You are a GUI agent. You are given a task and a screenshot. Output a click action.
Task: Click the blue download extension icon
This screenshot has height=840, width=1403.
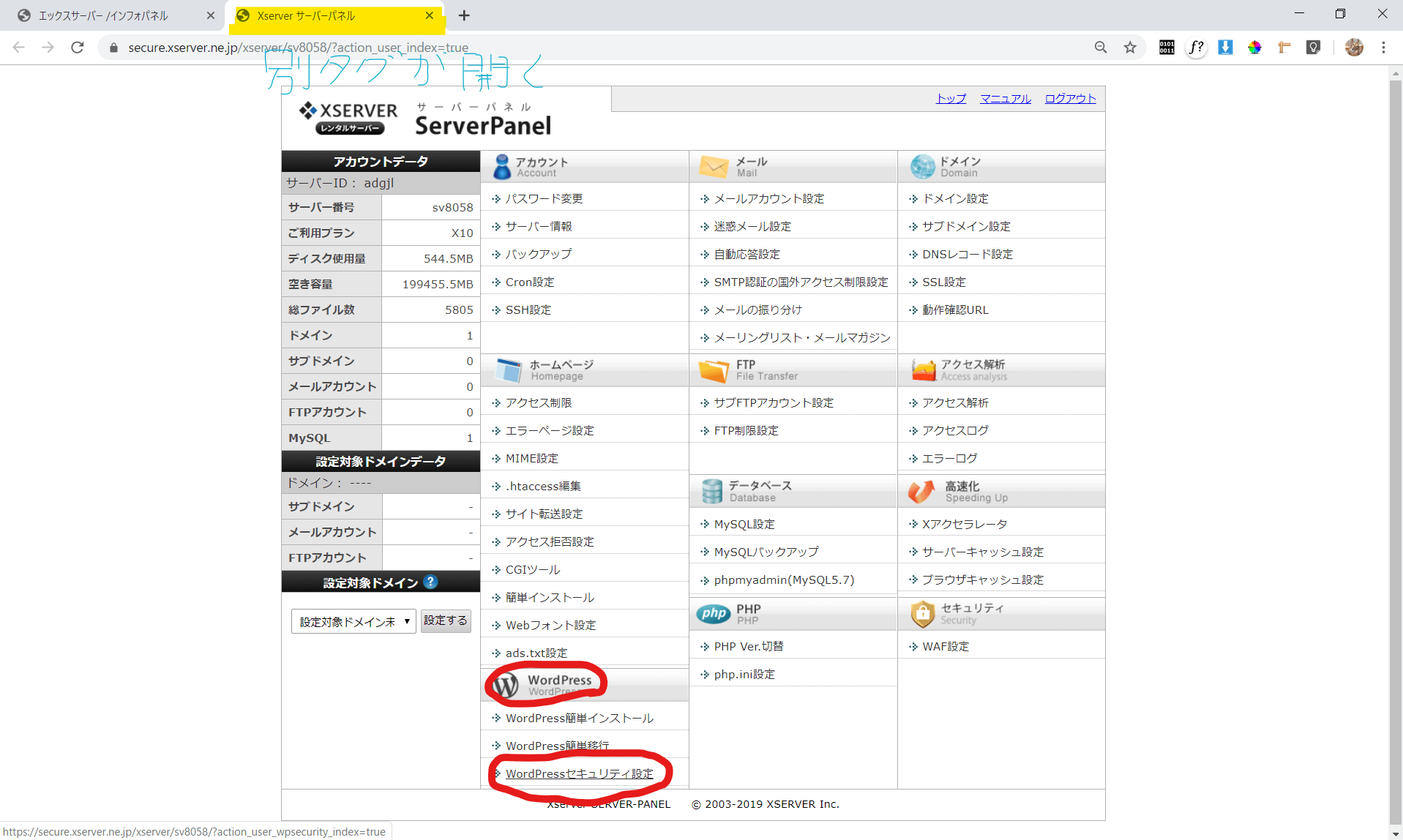click(x=1225, y=48)
